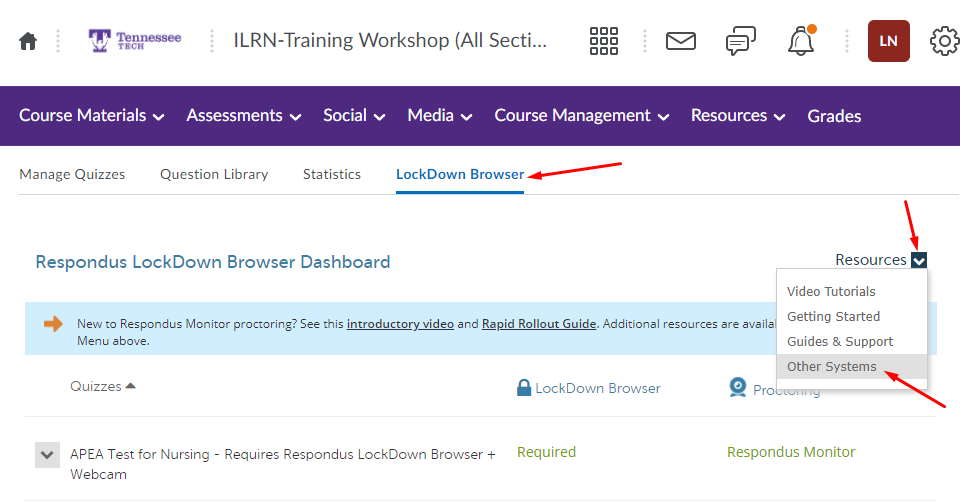Open Grades in the navigation bar
Screen dimensions: 960x502
(x=834, y=116)
